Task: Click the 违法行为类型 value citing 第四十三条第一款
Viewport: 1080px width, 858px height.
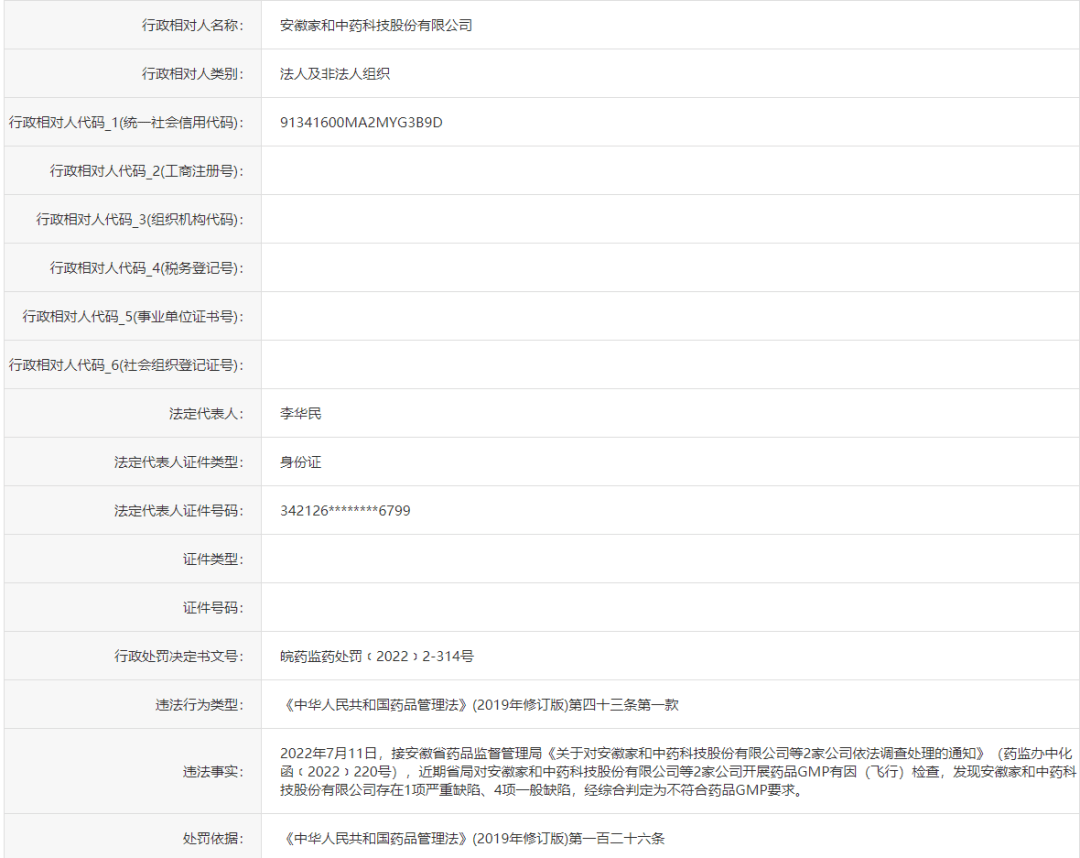Action: click(x=479, y=704)
